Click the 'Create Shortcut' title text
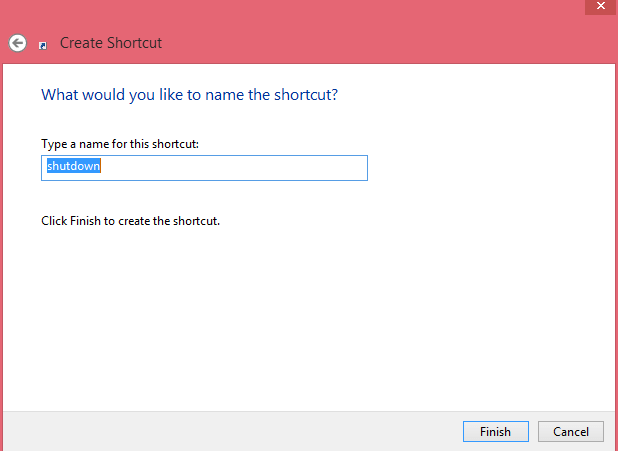Screen dimensions: 618x451 coord(111,43)
